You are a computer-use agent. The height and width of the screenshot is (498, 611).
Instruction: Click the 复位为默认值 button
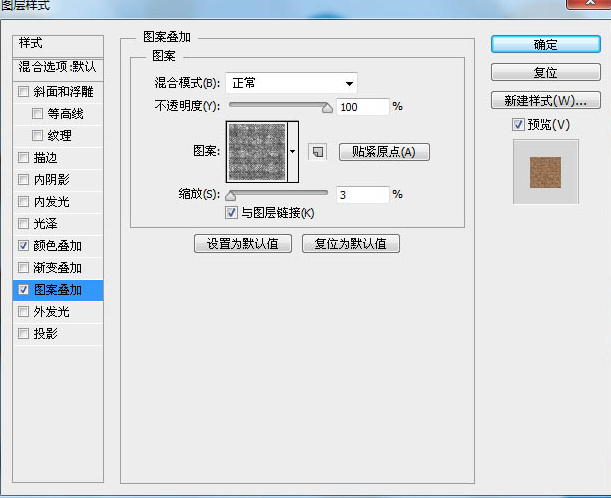coord(351,244)
